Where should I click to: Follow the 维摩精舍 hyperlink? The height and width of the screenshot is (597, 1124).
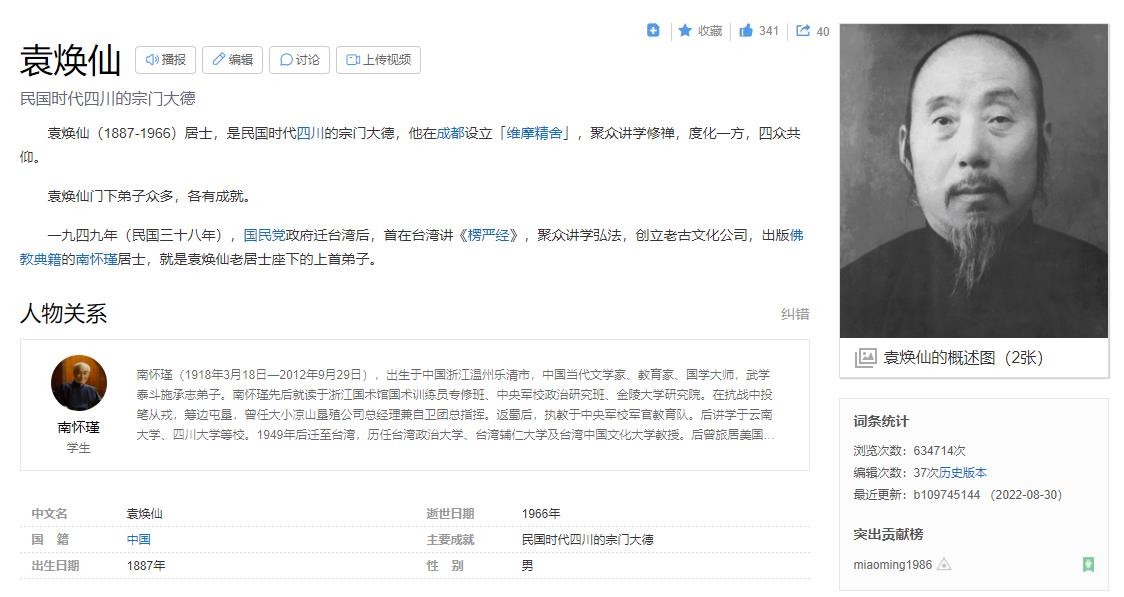pos(534,133)
